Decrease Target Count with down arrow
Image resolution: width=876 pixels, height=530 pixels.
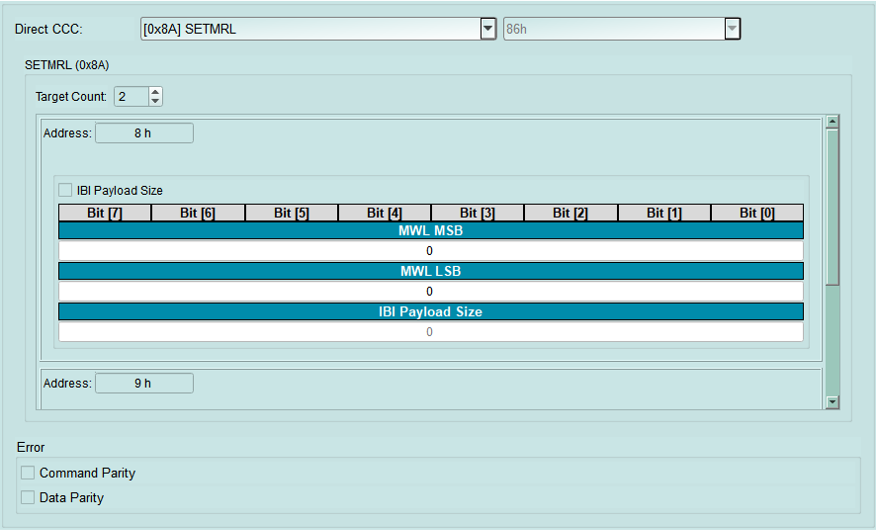coord(155,101)
